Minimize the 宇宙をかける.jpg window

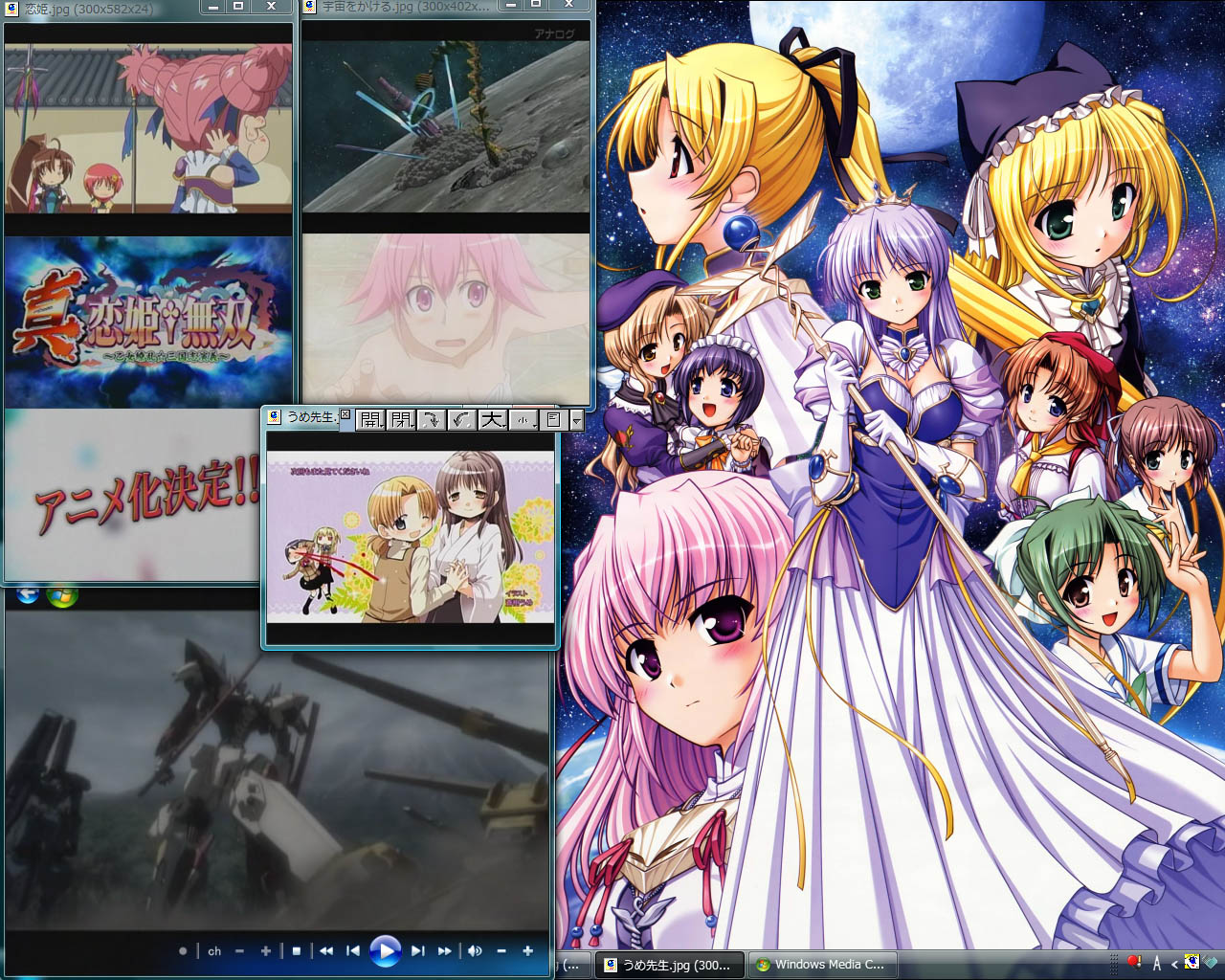click(510, 6)
